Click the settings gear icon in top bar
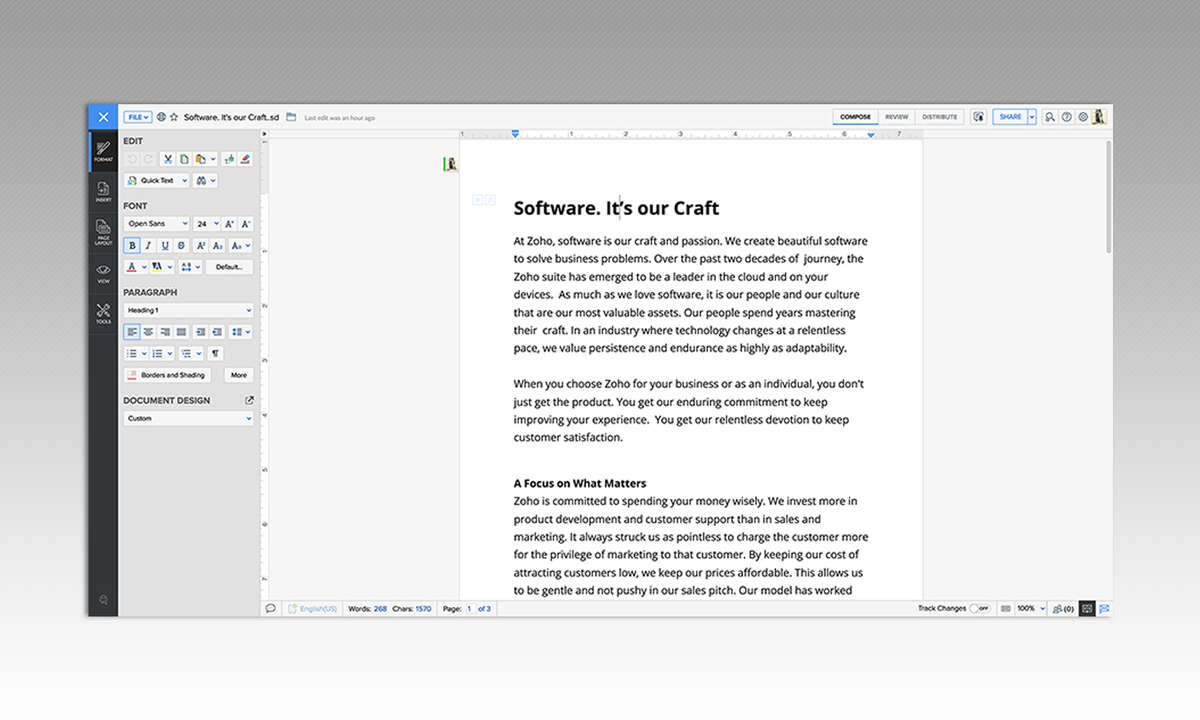 point(1082,117)
